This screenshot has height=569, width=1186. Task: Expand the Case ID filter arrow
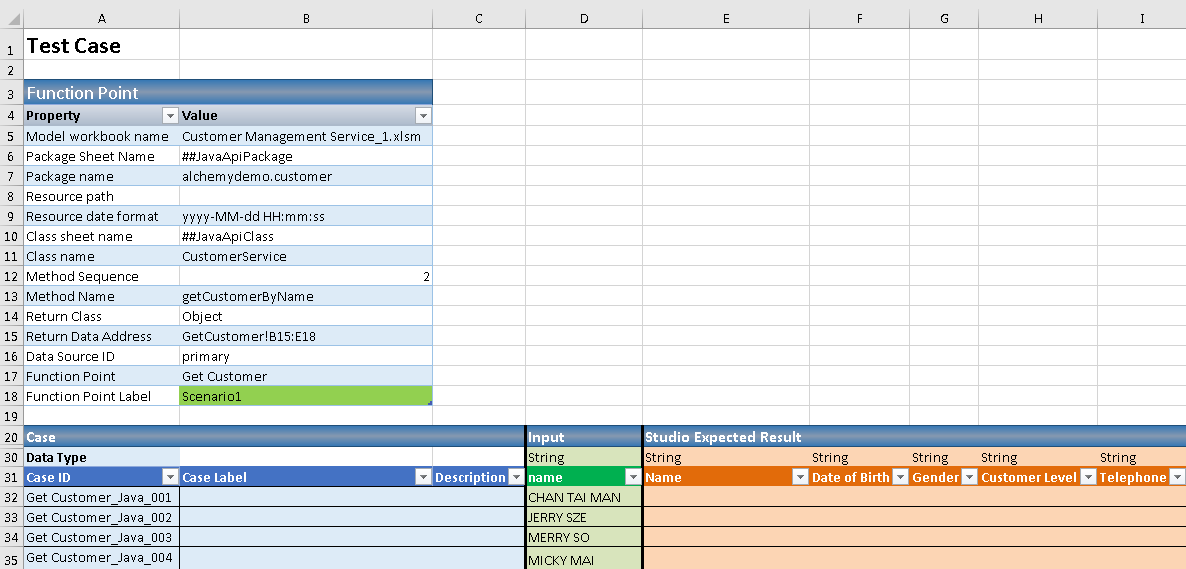coord(169,478)
